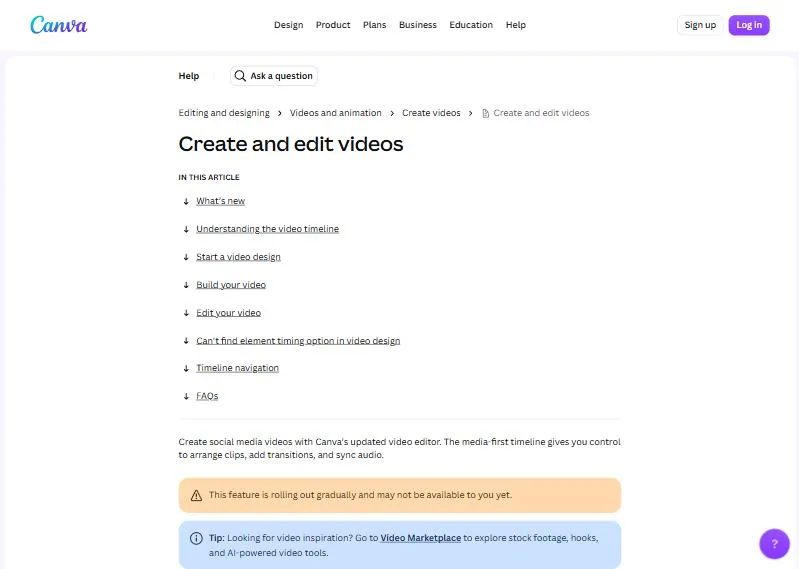Click the document icon in the breadcrumb
Viewport: 799px width, 569px height.
click(486, 113)
